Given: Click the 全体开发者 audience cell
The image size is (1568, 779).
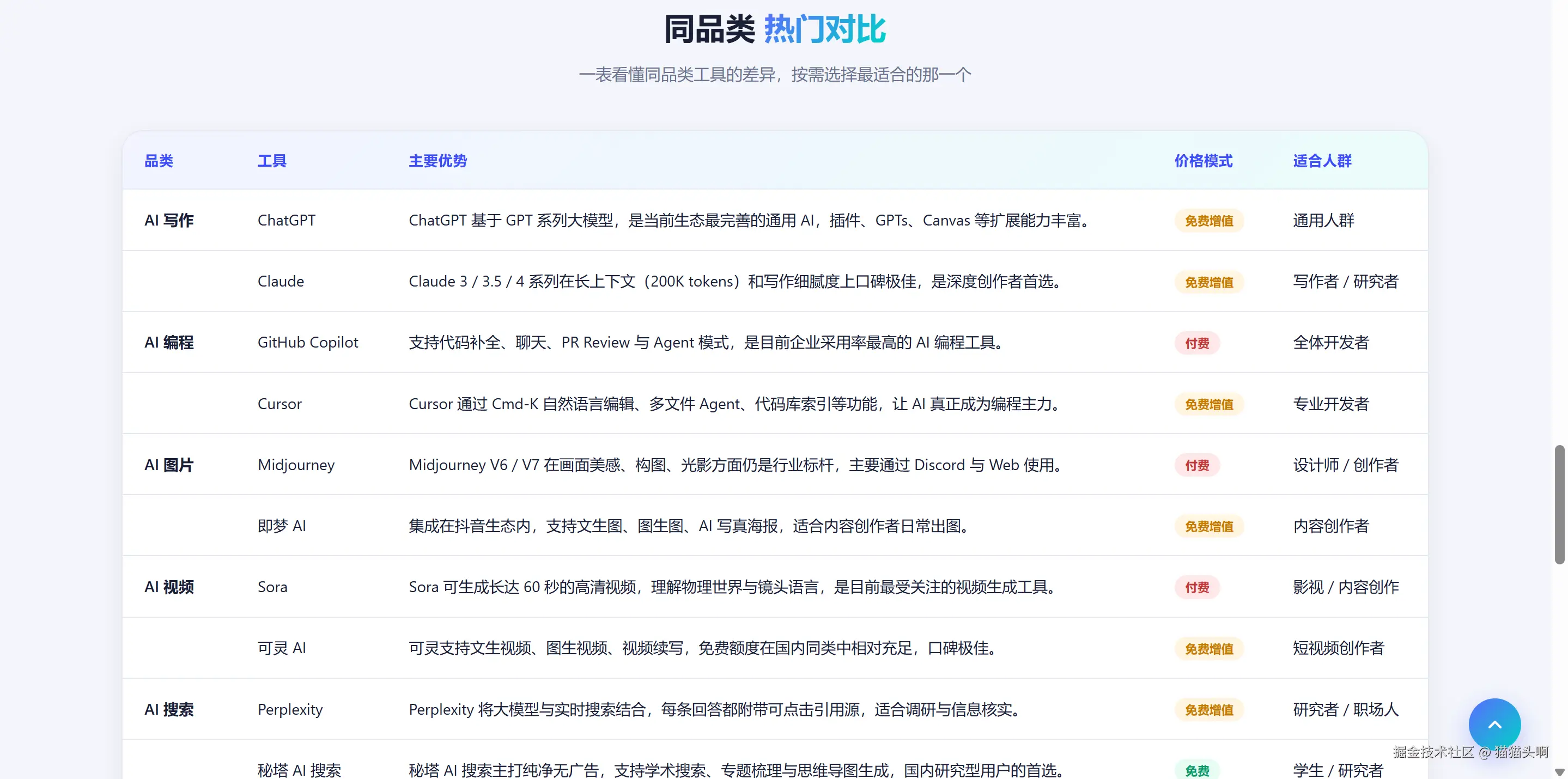Looking at the screenshot, I should pyautogui.click(x=1331, y=343).
